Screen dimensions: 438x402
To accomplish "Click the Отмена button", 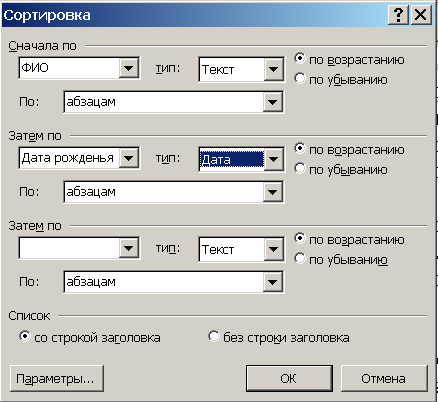I will [x=384, y=378].
